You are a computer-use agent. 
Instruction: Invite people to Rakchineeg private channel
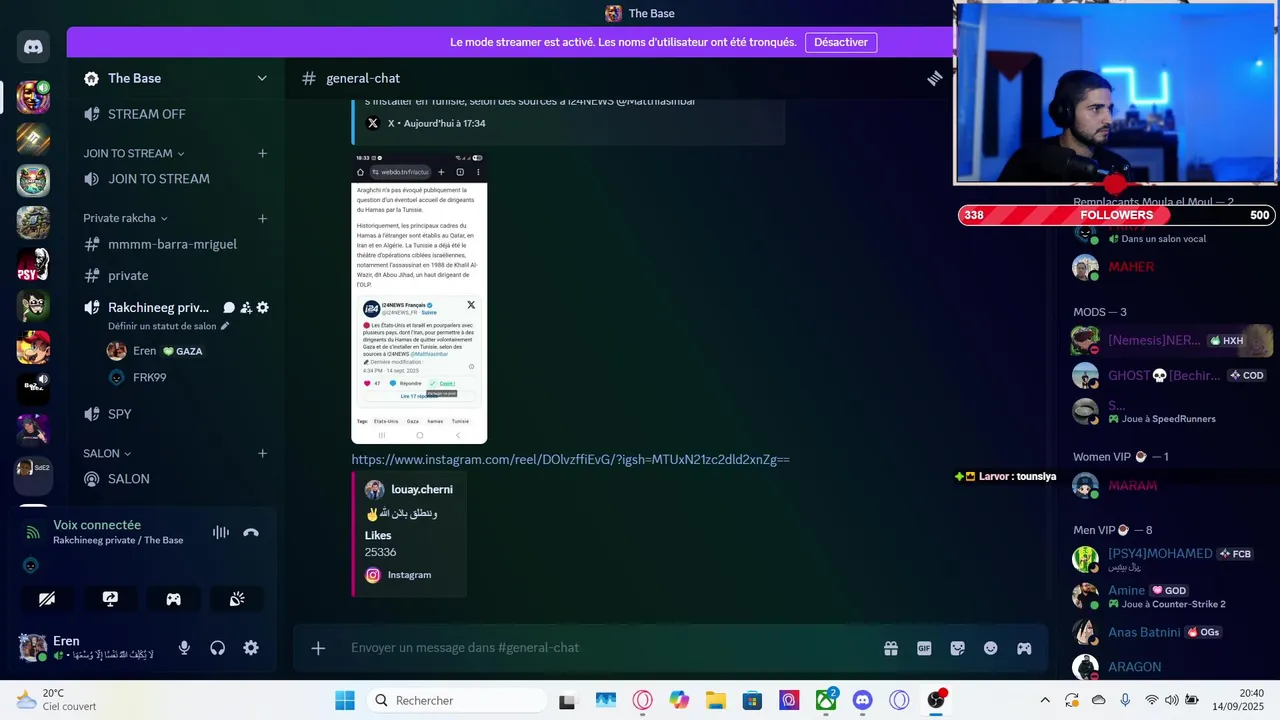point(246,308)
